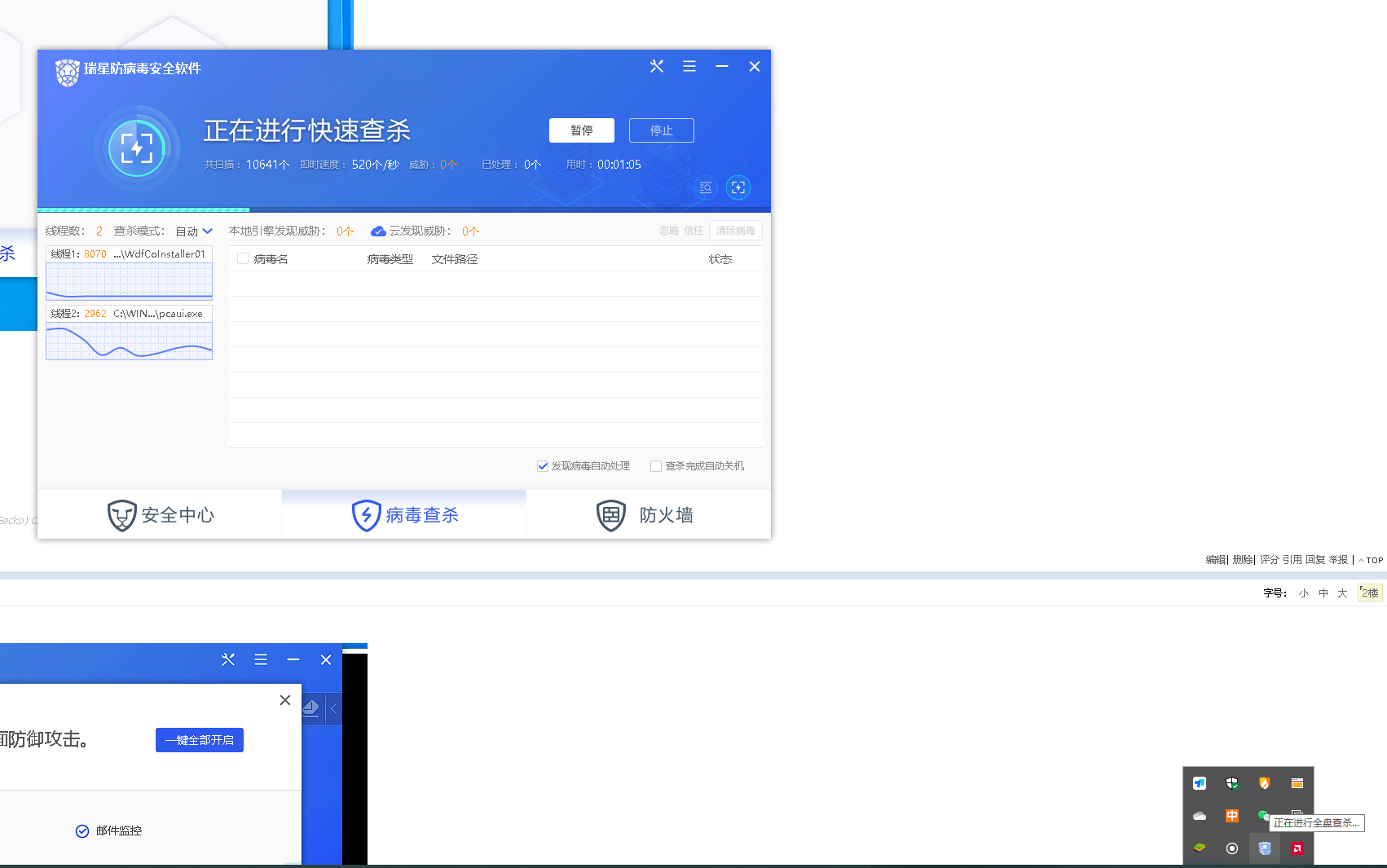Set font size to 中
Viewport: 1387px width, 868px height.
[x=1323, y=593]
